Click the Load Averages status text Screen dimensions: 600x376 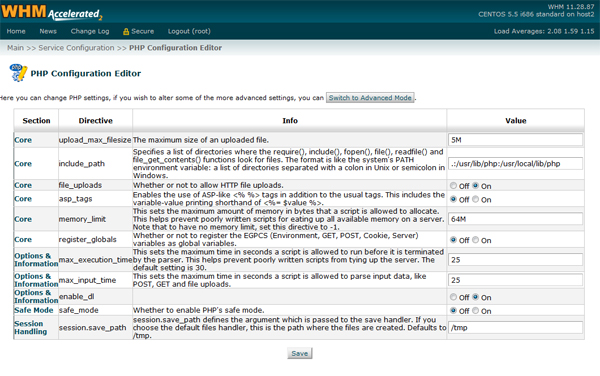tap(544, 31)
